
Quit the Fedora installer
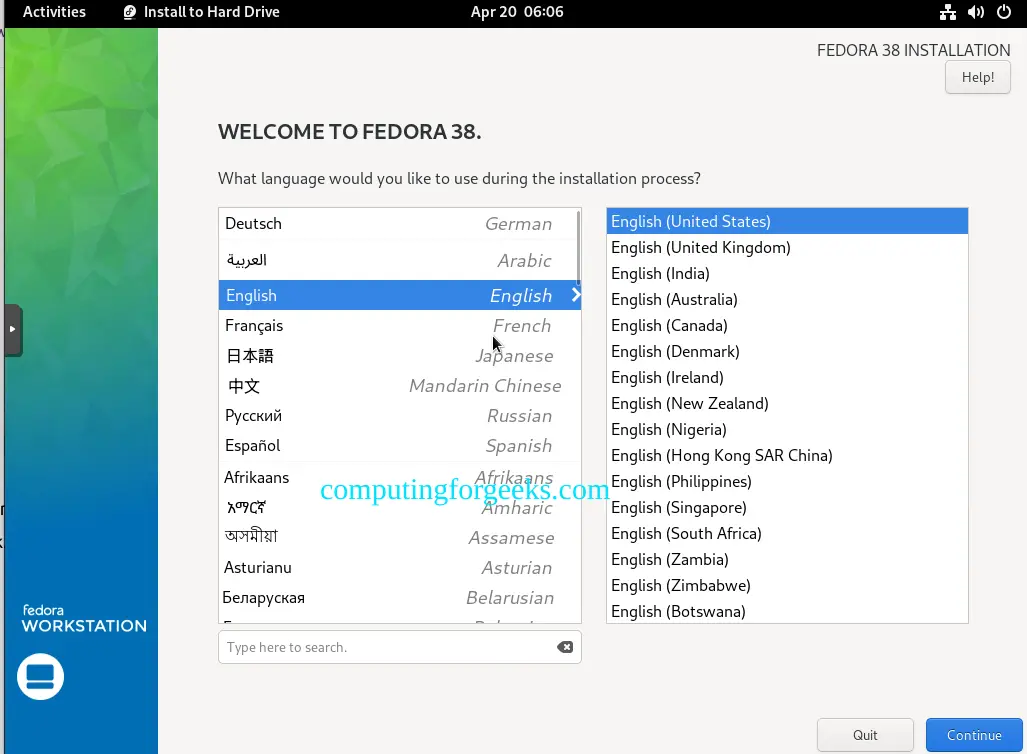point(864,734)
